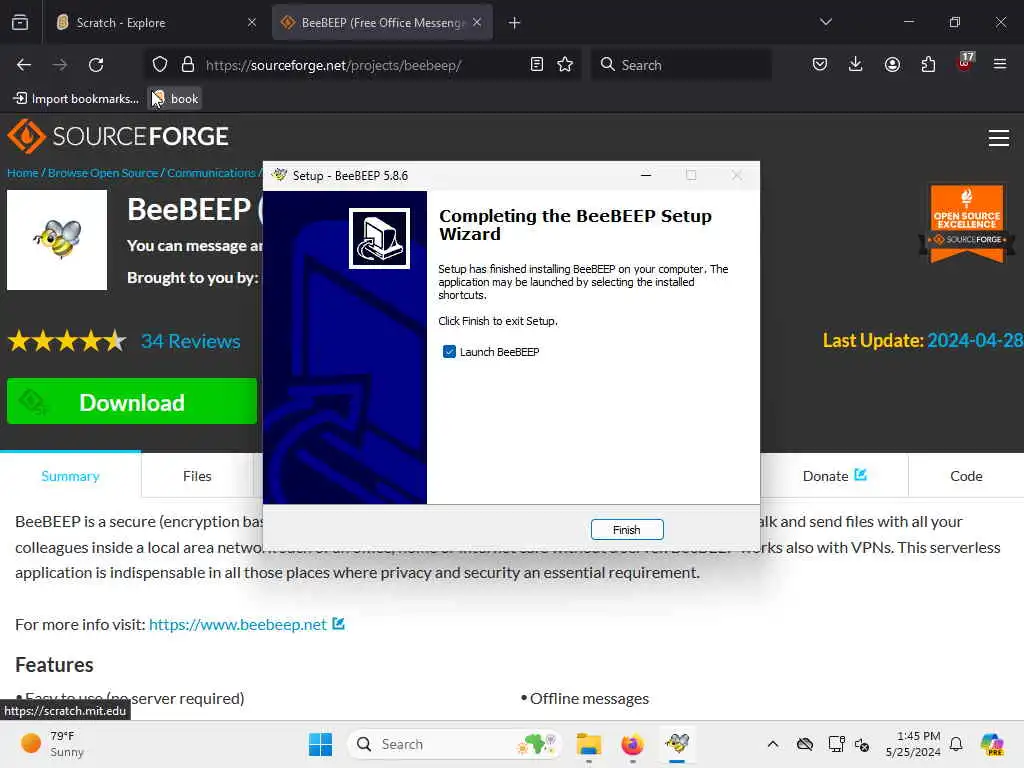Click the address bar URL
The height and width of the screenshot is (768, 1024).
[x=334, y=65]
